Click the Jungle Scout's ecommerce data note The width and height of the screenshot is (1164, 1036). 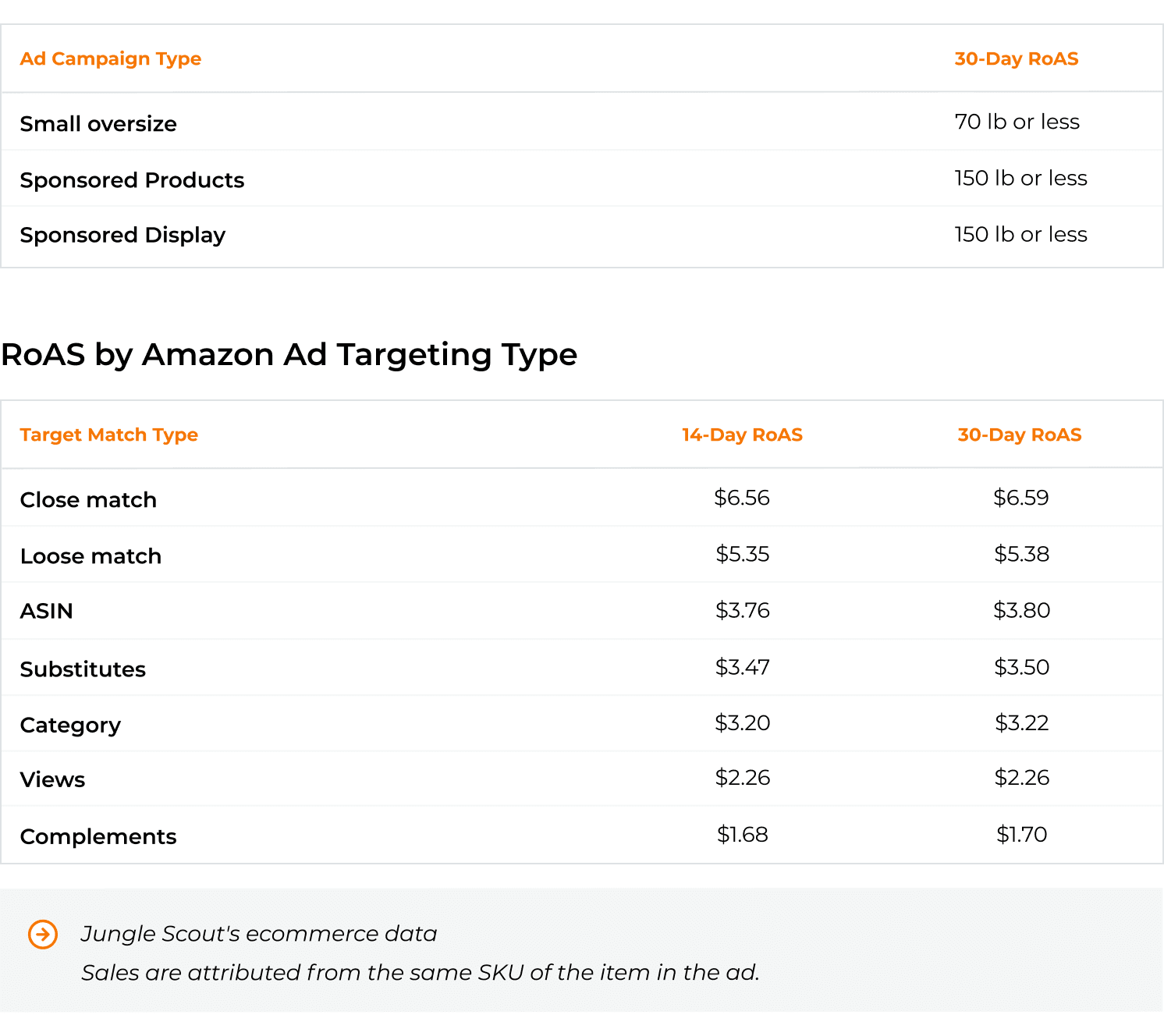click(259, 934)
